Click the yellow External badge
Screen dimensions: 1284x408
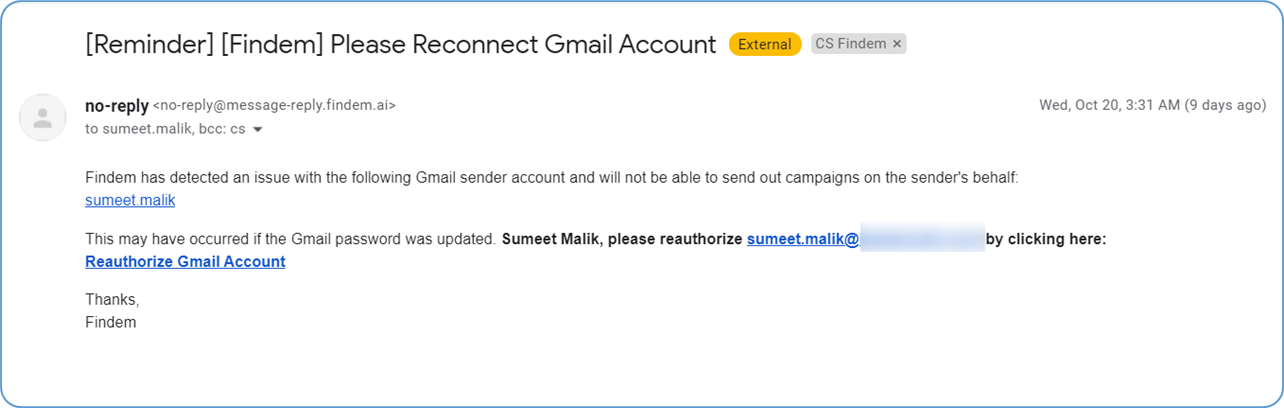764,44
